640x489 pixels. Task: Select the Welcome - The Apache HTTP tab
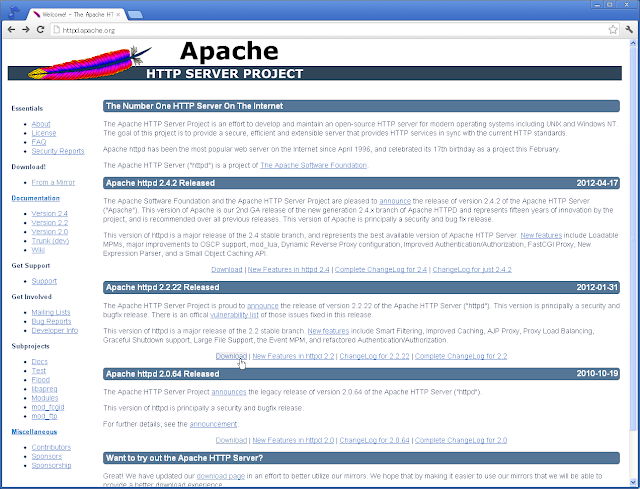[x=76, y=14]
